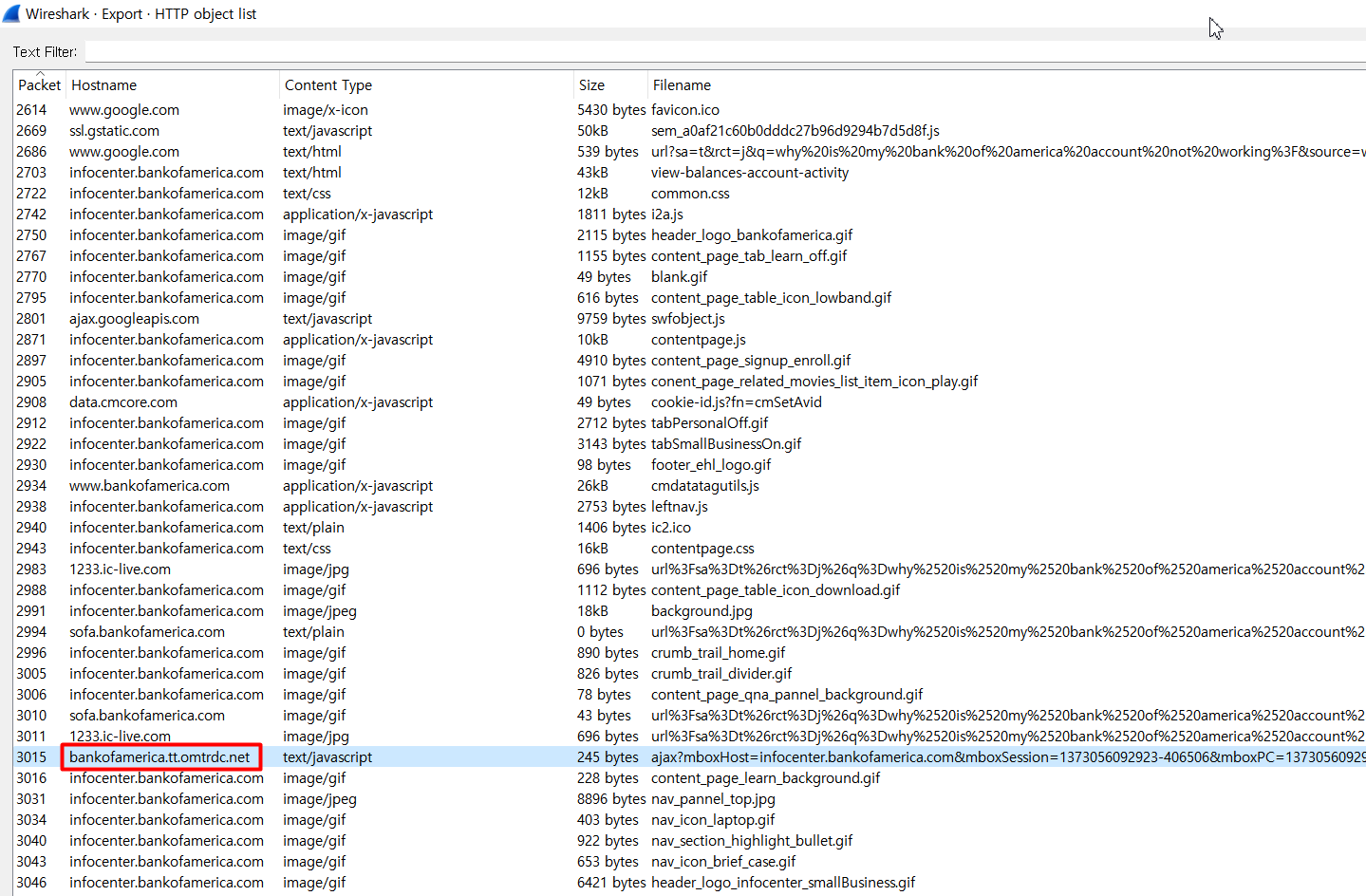Select content_page_signup_enroll.gif file
1366x896 pixels.
pos(751,361)
